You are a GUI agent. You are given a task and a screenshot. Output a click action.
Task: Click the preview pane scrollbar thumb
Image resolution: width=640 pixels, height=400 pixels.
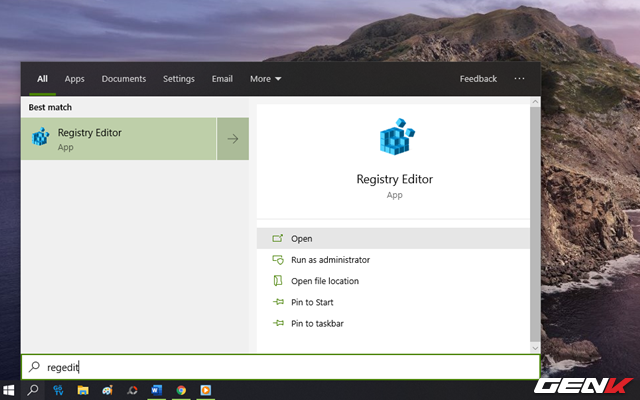click(535, 224)
